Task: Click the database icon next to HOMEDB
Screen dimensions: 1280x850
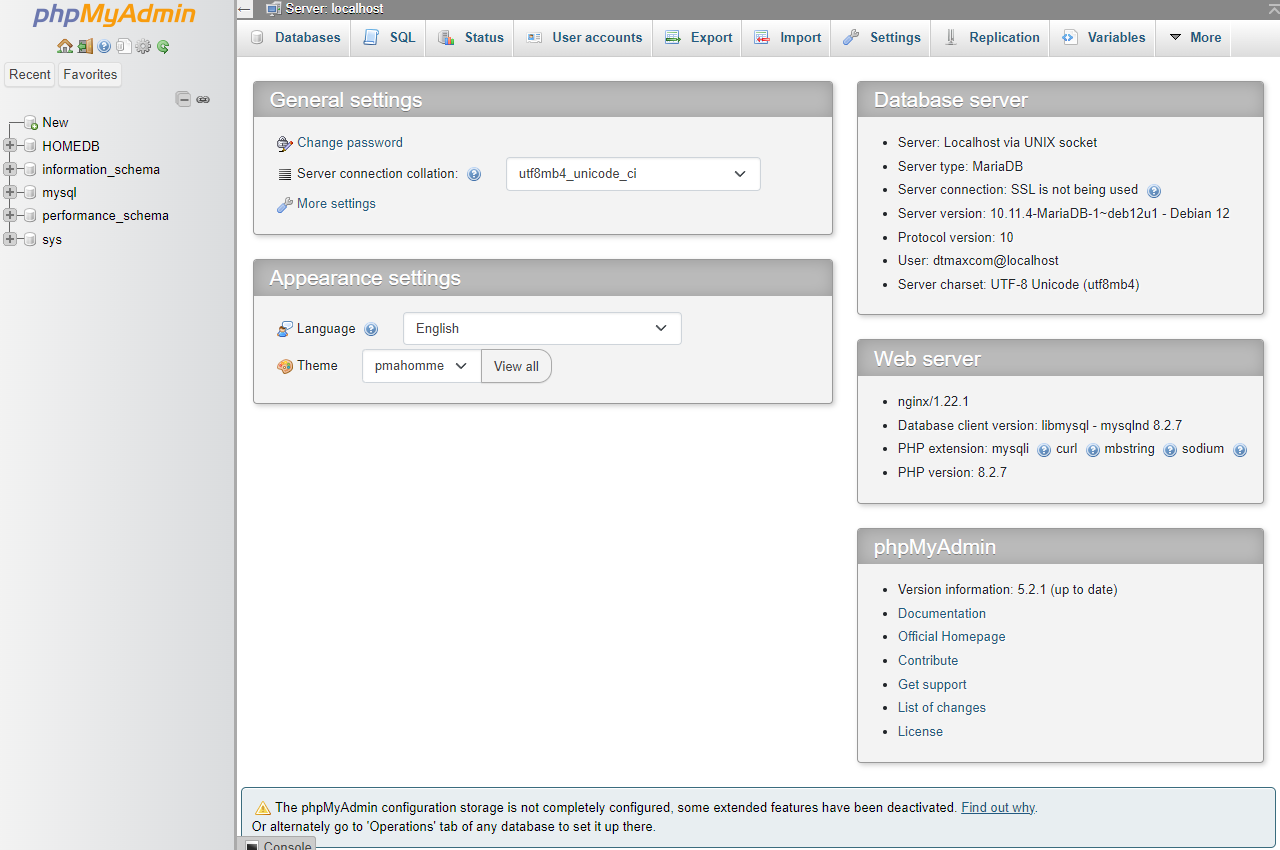Action: click(x=30, y=146)
